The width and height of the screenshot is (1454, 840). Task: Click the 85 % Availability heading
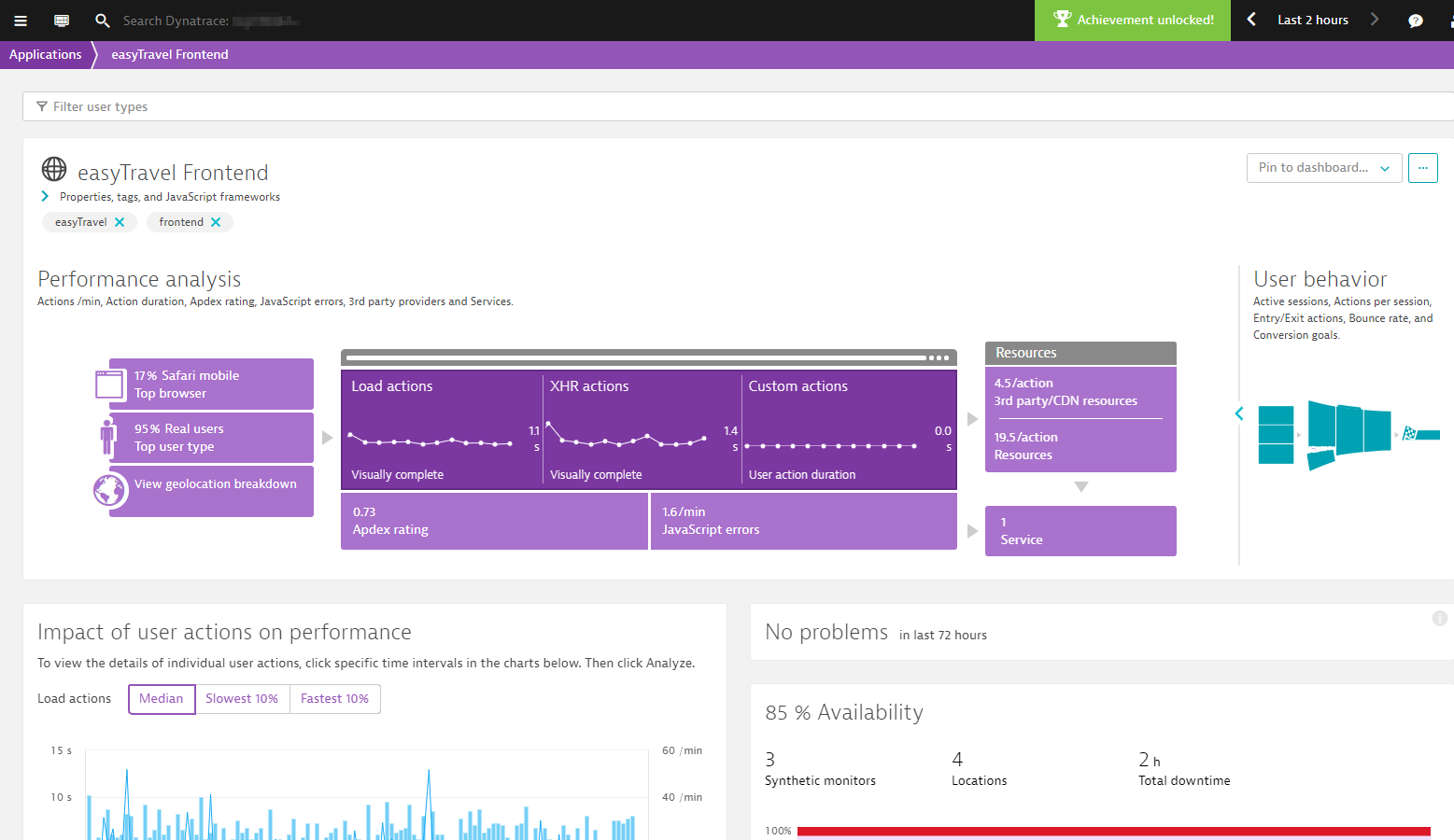(844, 713)
